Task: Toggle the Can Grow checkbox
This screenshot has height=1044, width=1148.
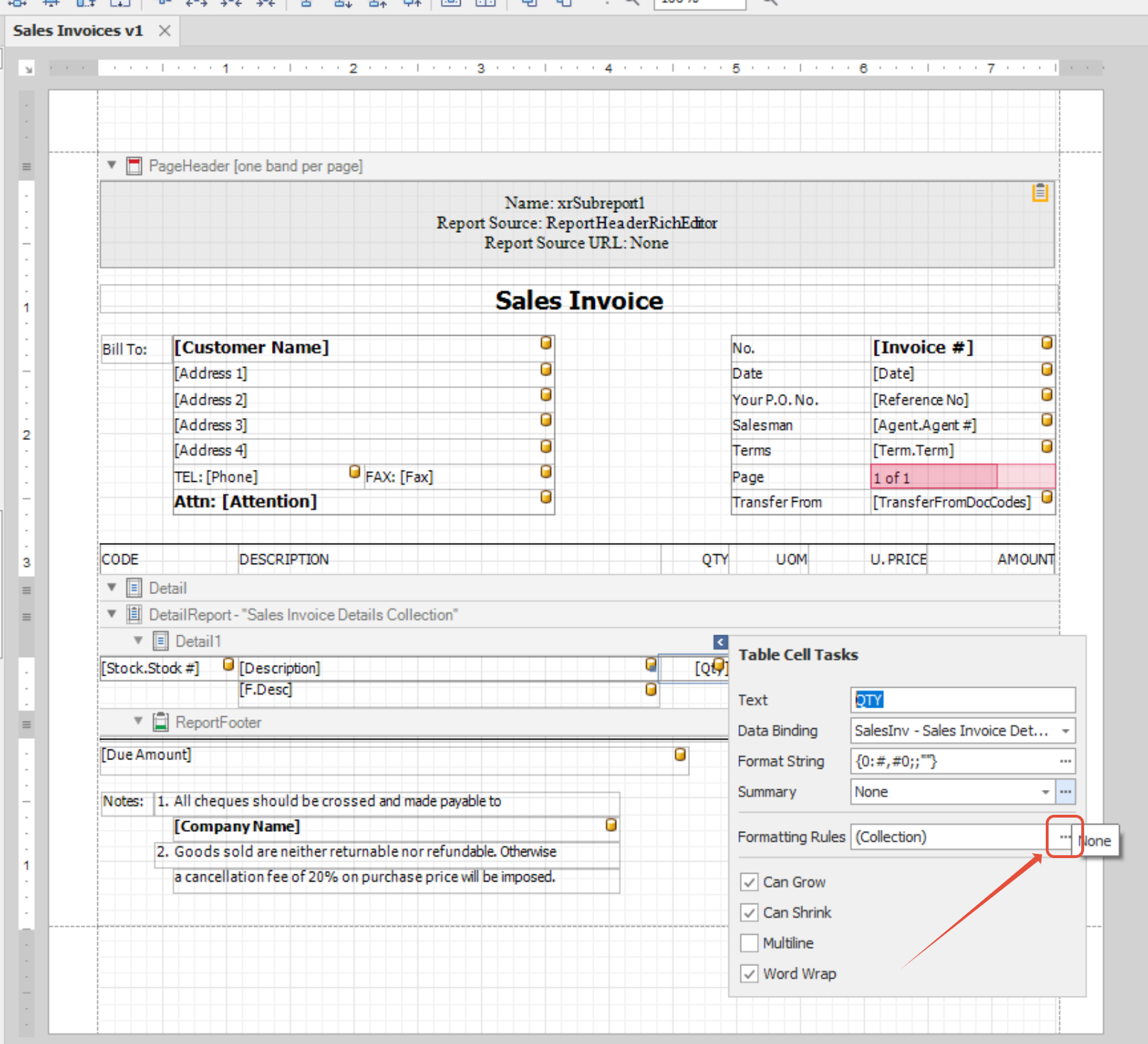Action: coord(749,881)
